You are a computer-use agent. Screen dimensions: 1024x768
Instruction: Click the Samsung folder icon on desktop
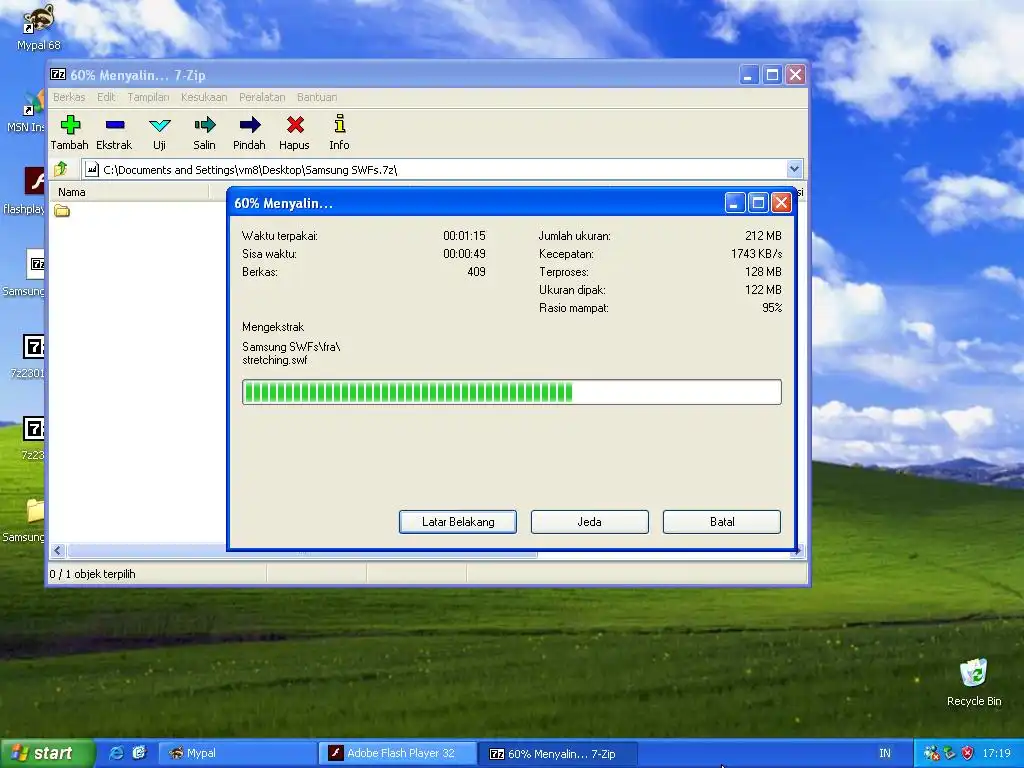35,511
